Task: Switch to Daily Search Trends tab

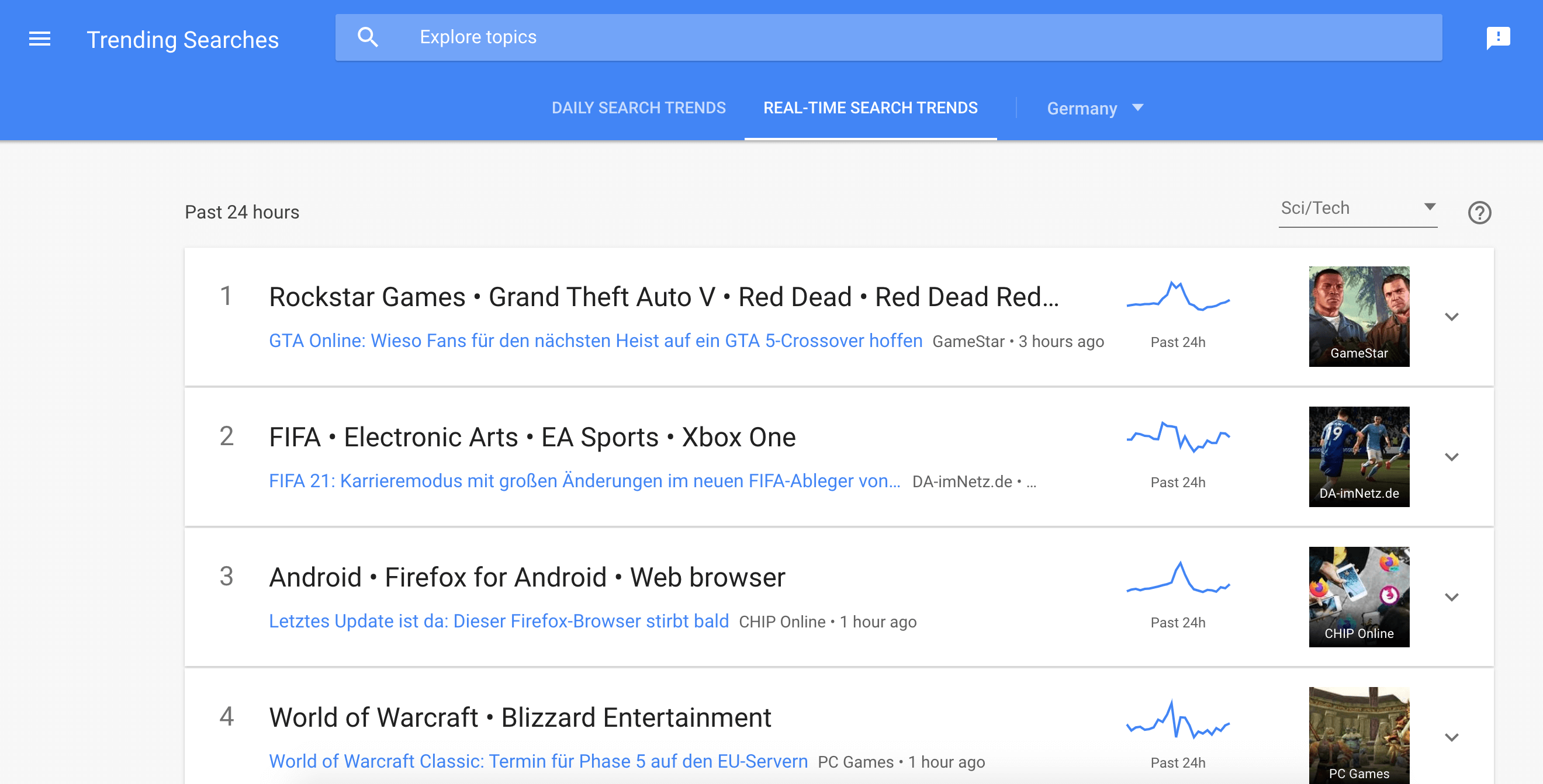Action: [x=638, y=108]
